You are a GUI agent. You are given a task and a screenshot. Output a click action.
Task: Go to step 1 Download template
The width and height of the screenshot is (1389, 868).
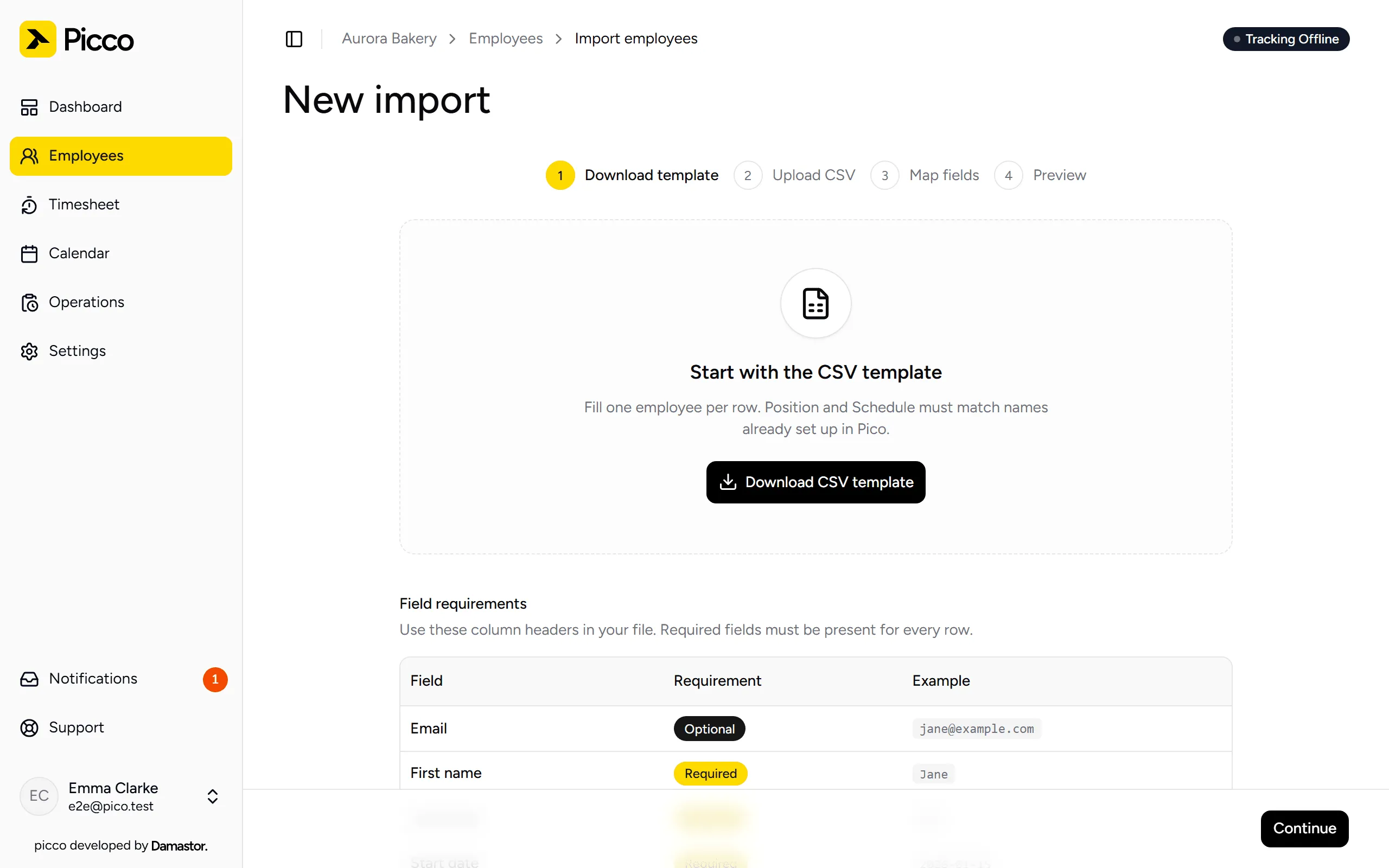pyautogui.click(x=632, y=175)
